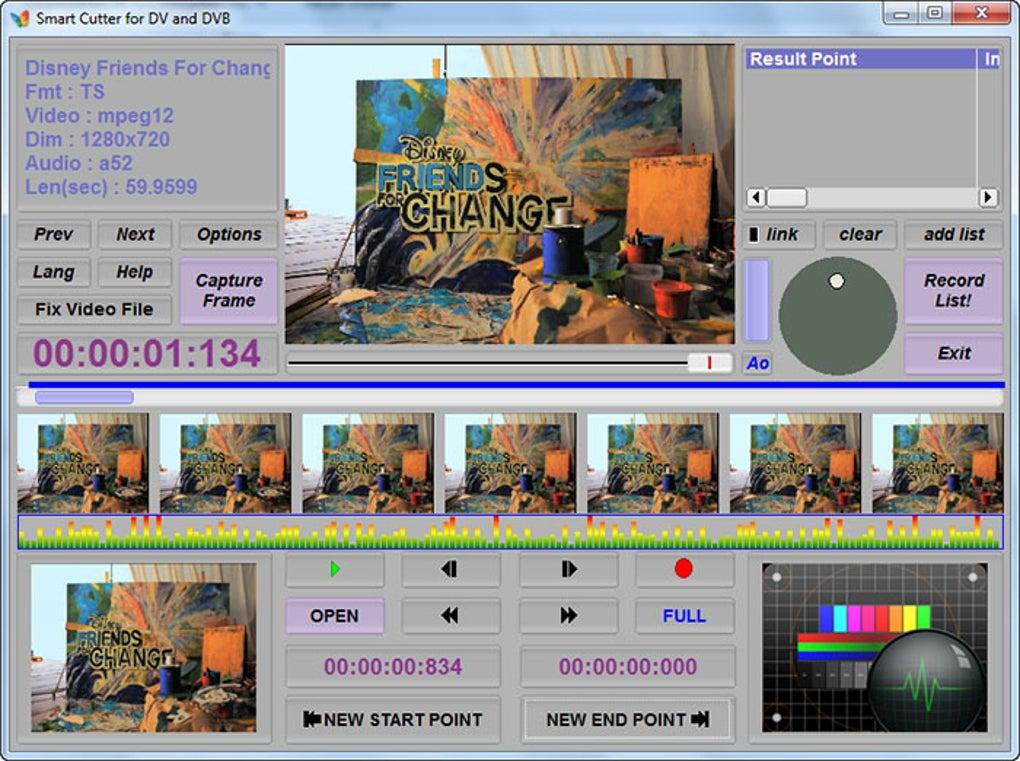The width and height of the screenshot is (1020, 761).
Task: Click the test pattern scope image
Action: [x=874, y=648]
